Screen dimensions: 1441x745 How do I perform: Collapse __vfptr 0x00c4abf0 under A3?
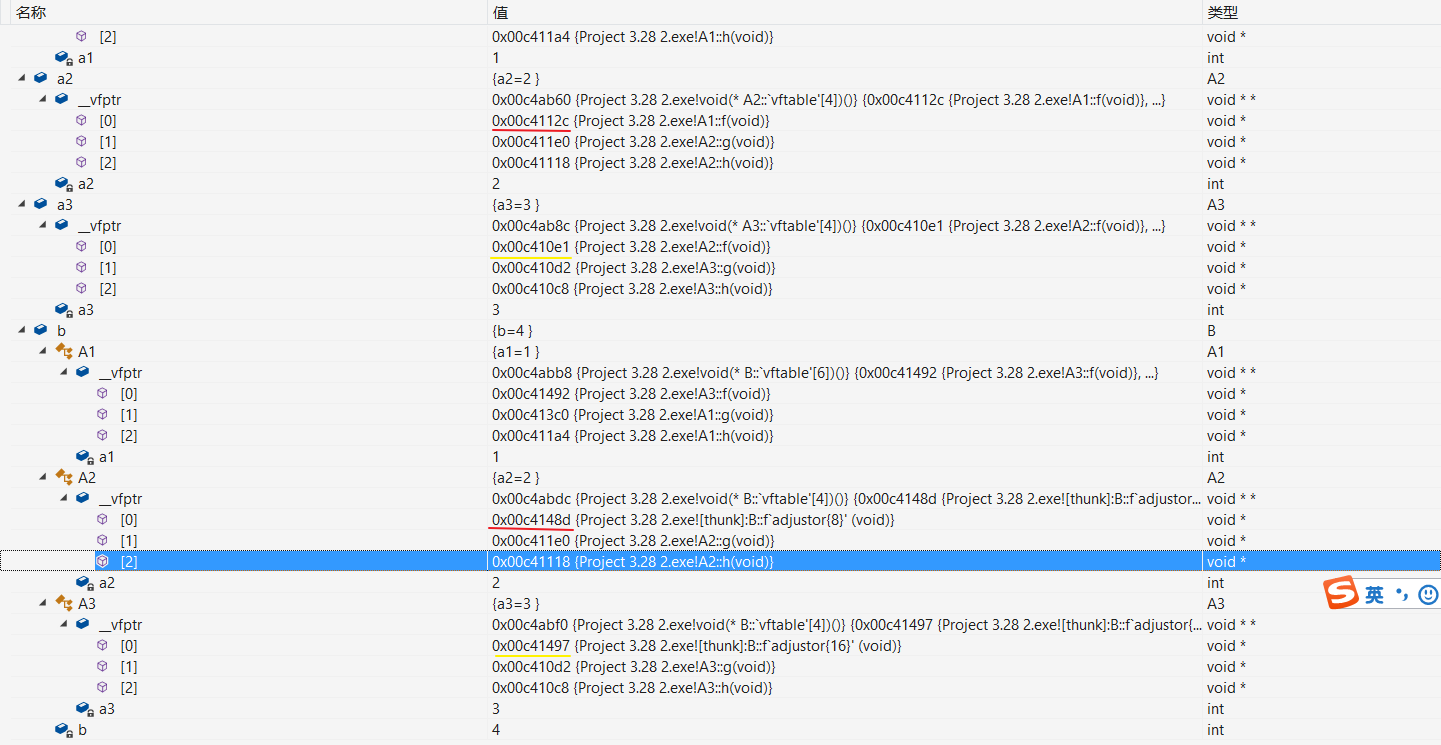coord(64,624)
